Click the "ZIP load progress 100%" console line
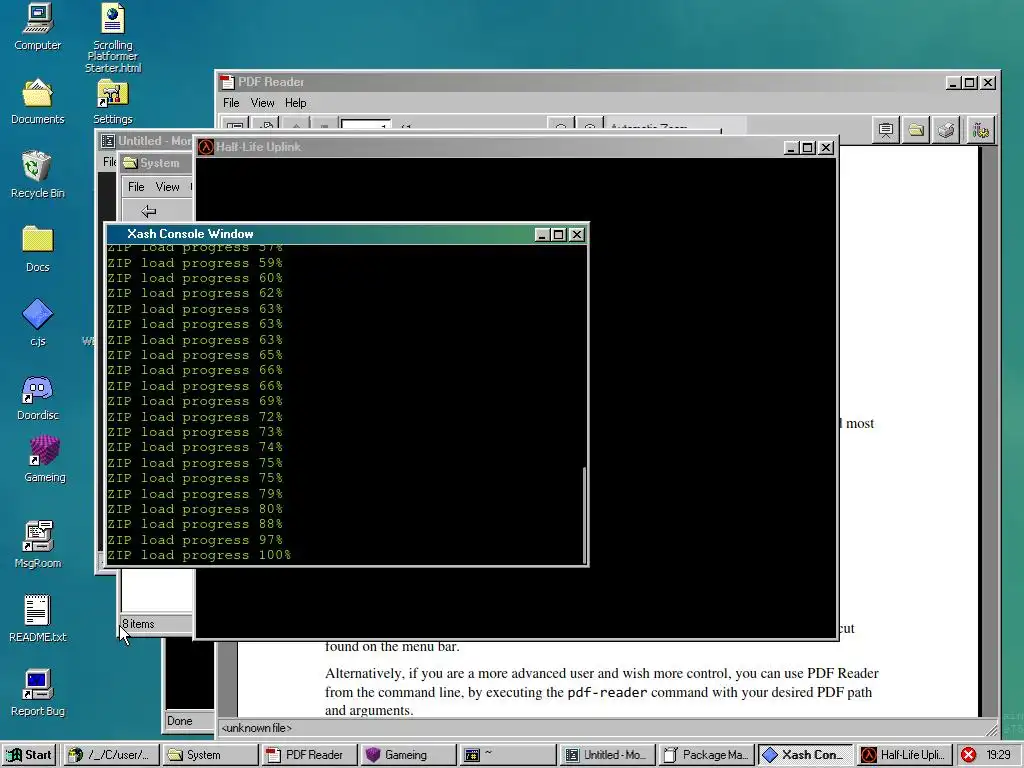Screen dimensions: 1024x768 pyautogui.click(x=199, y=555)
